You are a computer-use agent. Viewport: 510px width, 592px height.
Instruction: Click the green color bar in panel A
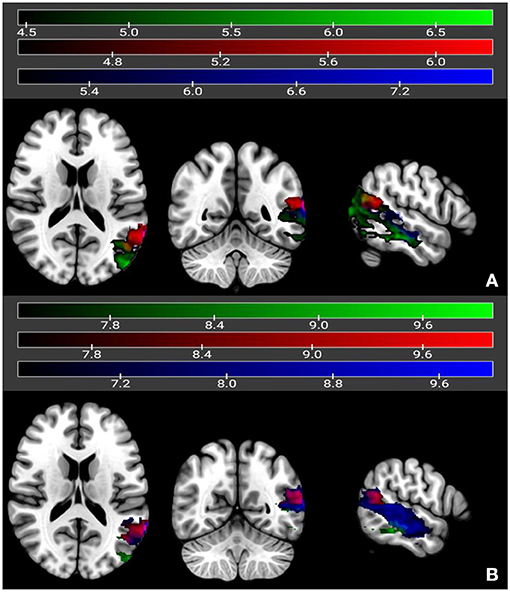[255, 18]
